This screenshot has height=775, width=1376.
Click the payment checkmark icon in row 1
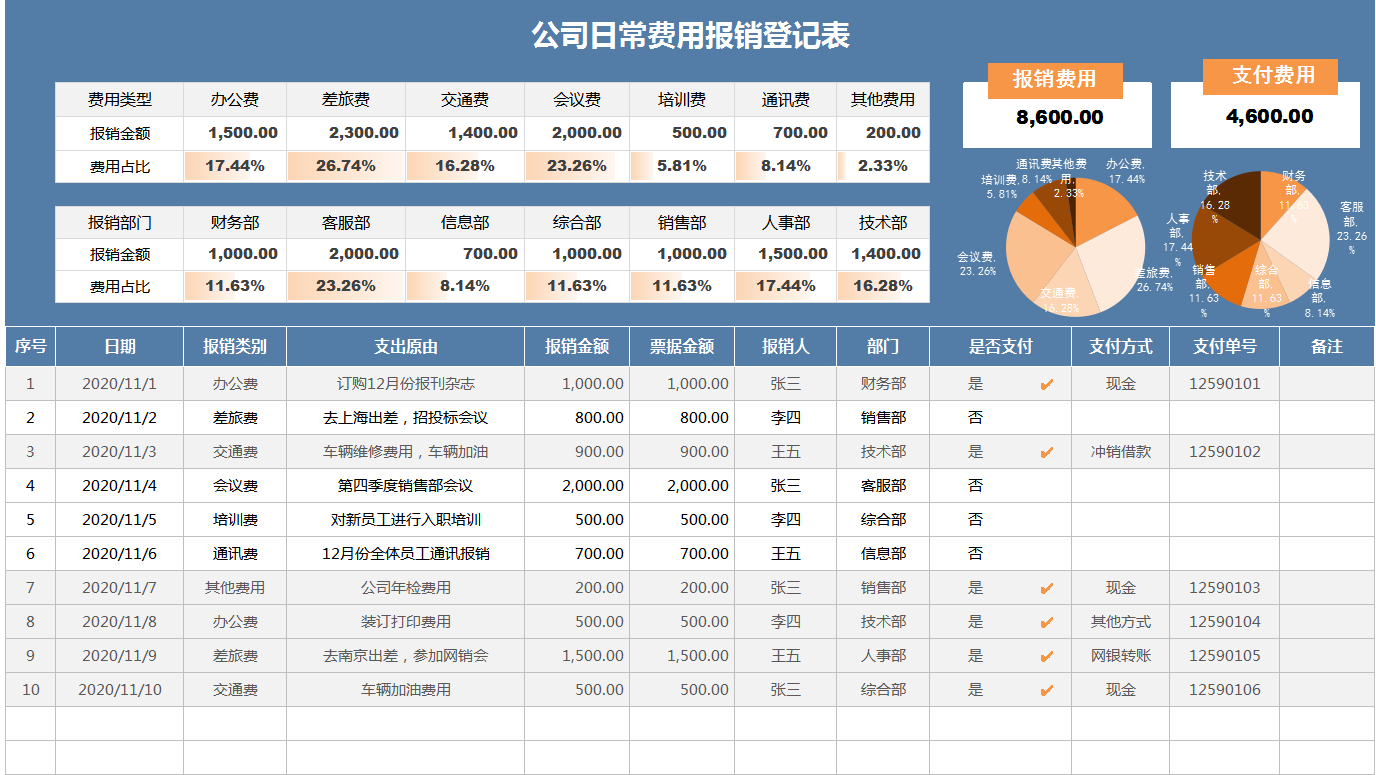1046,383
